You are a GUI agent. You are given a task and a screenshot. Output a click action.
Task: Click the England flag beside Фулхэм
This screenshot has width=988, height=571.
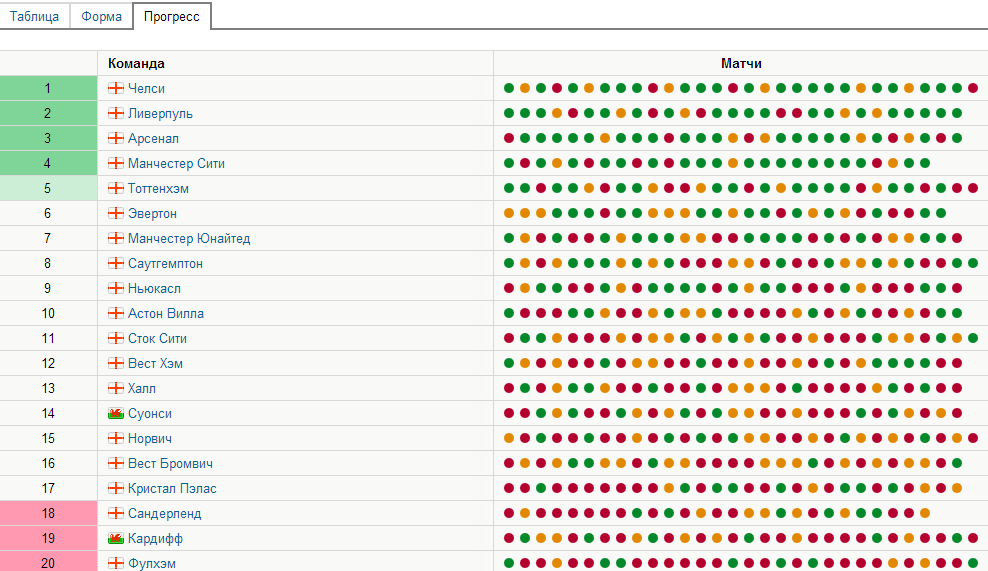tap(116, 563)
